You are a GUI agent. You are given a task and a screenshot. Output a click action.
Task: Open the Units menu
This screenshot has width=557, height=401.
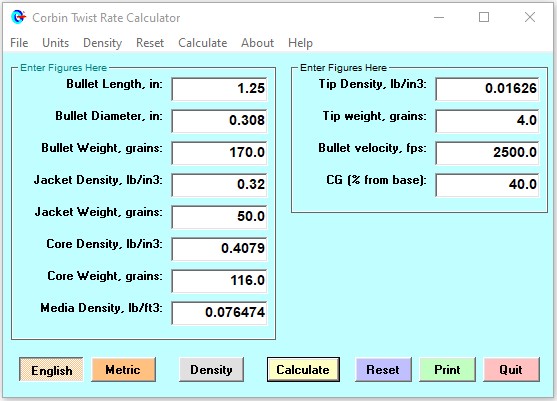(55, 43)
